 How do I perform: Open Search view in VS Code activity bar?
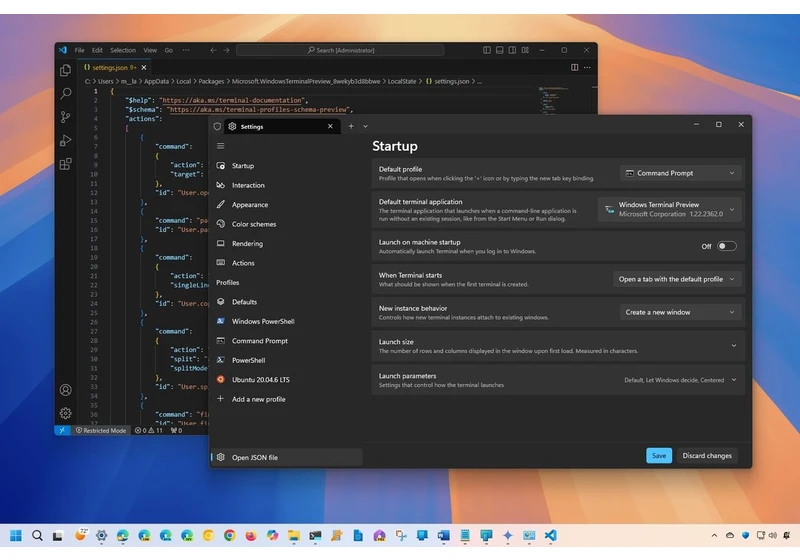(65, 93)
